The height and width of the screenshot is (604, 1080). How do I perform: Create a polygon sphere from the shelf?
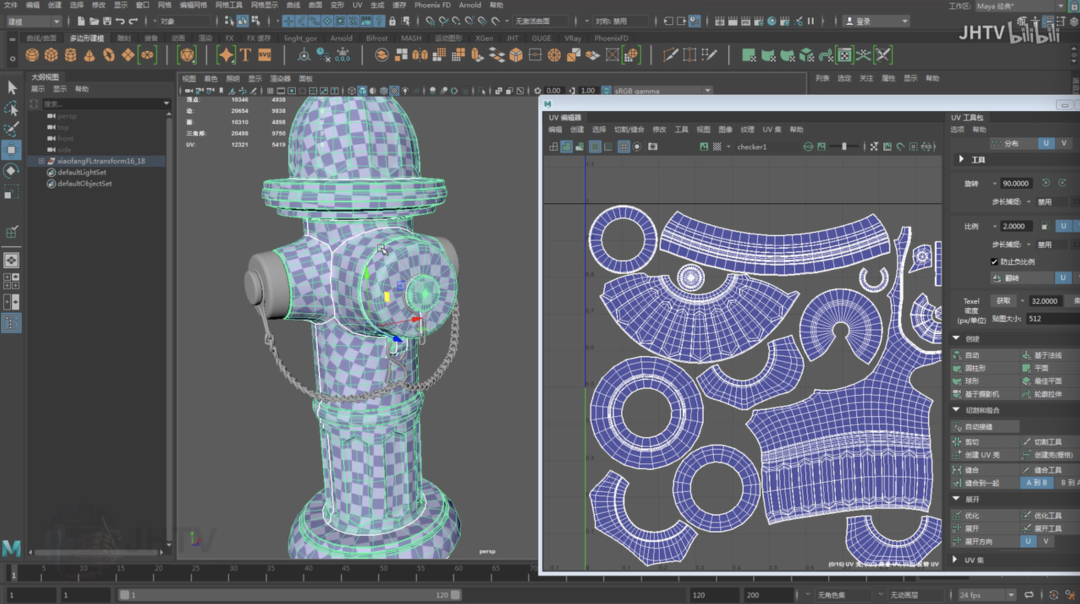point(32,56)
